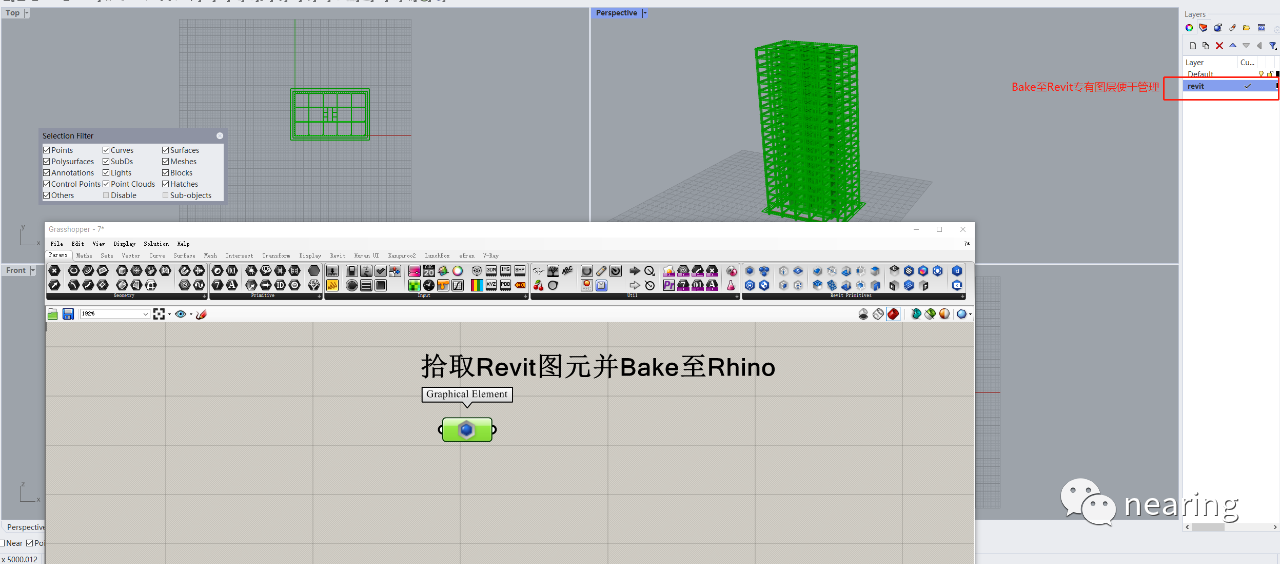Viewport: 1280px width, 564px height.
Task: Open file icon in Grasshopper canvas toolbar
Action: [x=53, y=314]
